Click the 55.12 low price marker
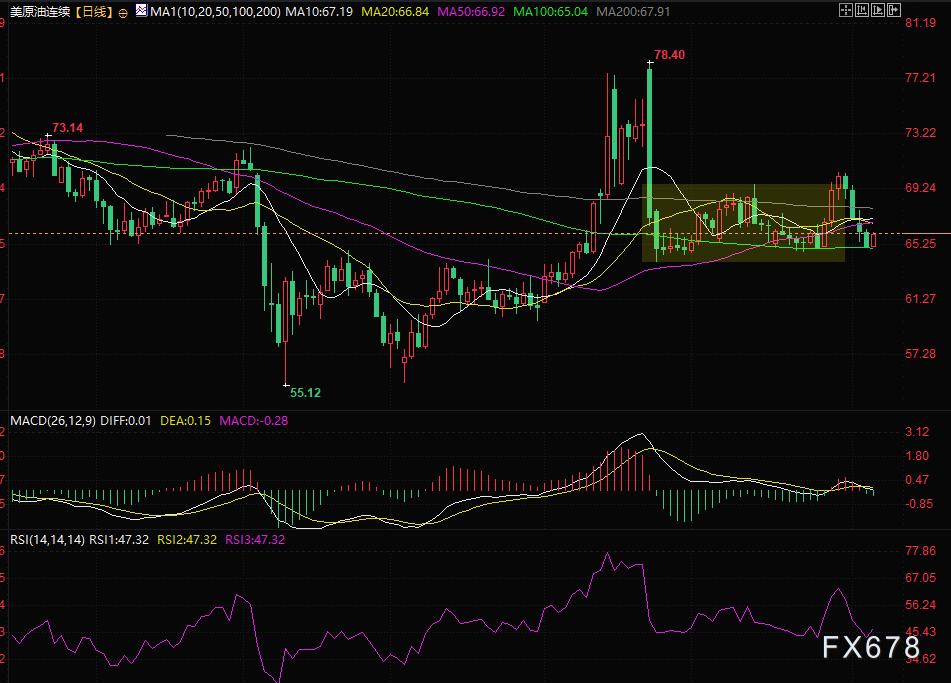Viewport: 951px width, 683px height. [305, 394]
